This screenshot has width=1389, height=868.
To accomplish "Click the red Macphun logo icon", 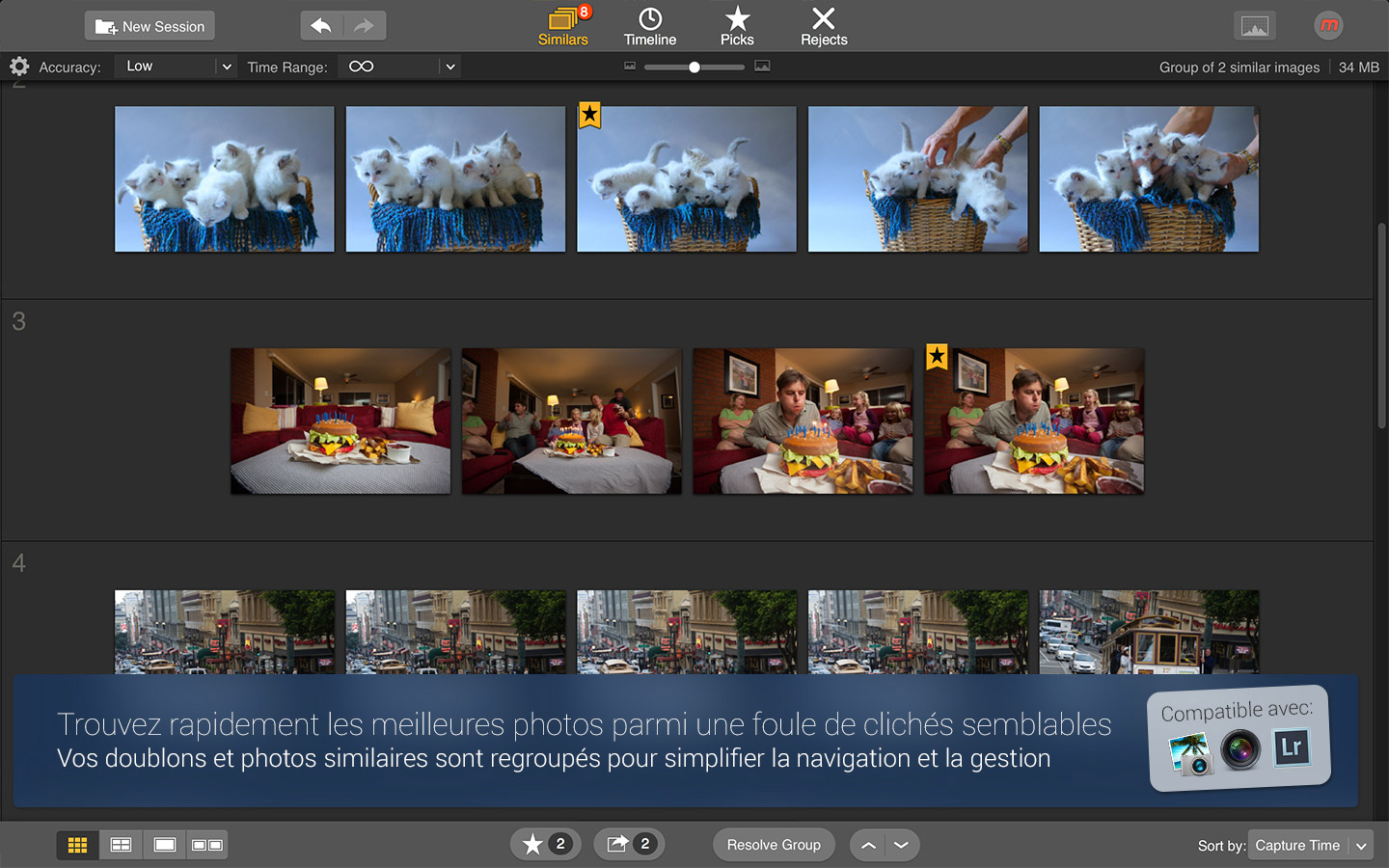I will coord(1328,26).
